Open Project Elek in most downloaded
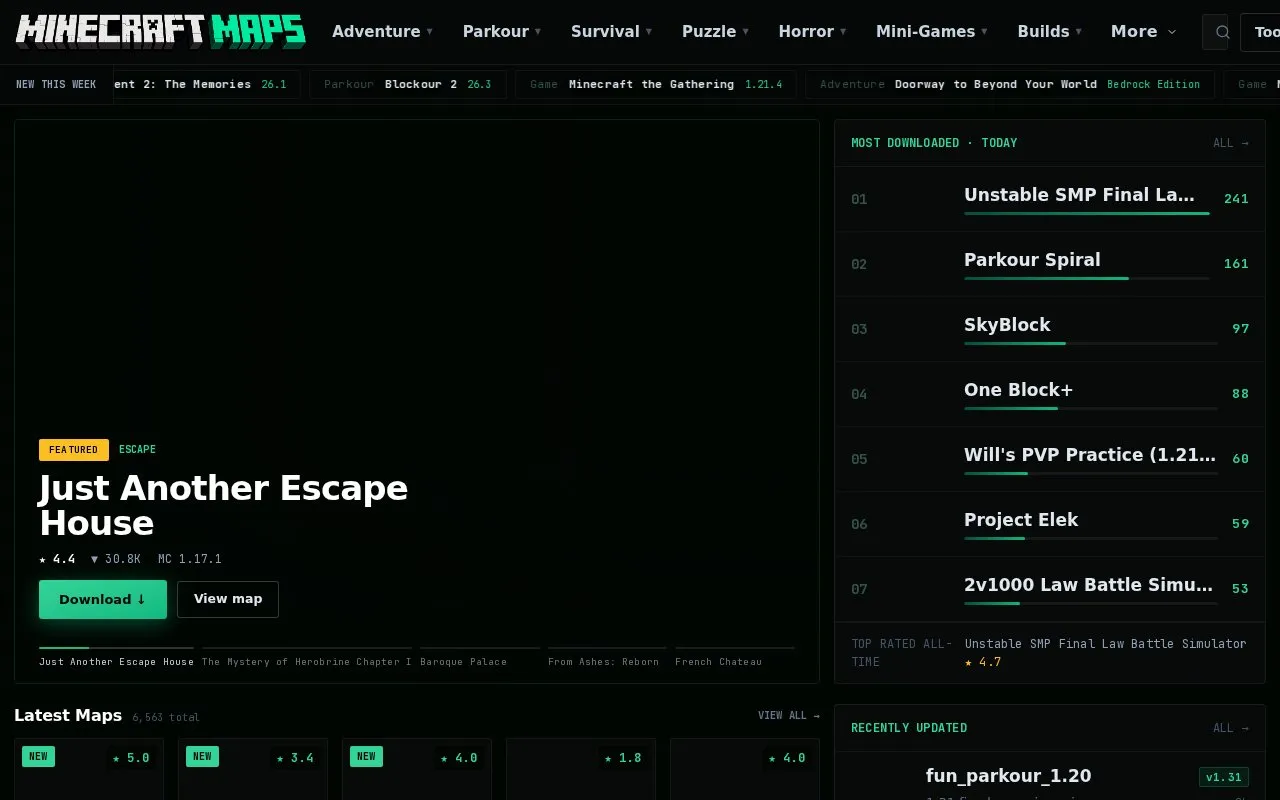 pyautogui.click(x=1052, y=524)
